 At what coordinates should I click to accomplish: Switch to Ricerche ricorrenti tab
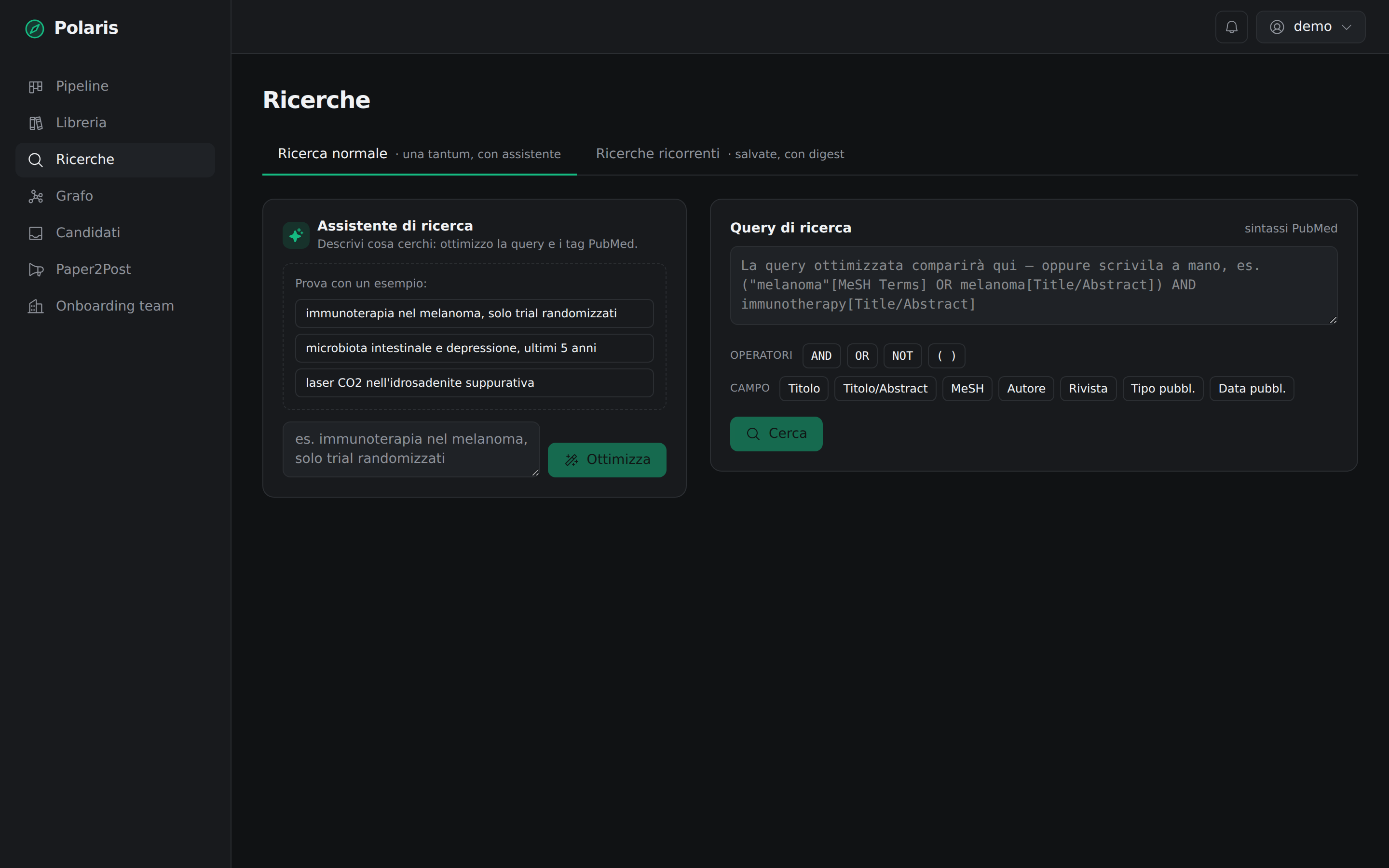(x=720, y=154)
